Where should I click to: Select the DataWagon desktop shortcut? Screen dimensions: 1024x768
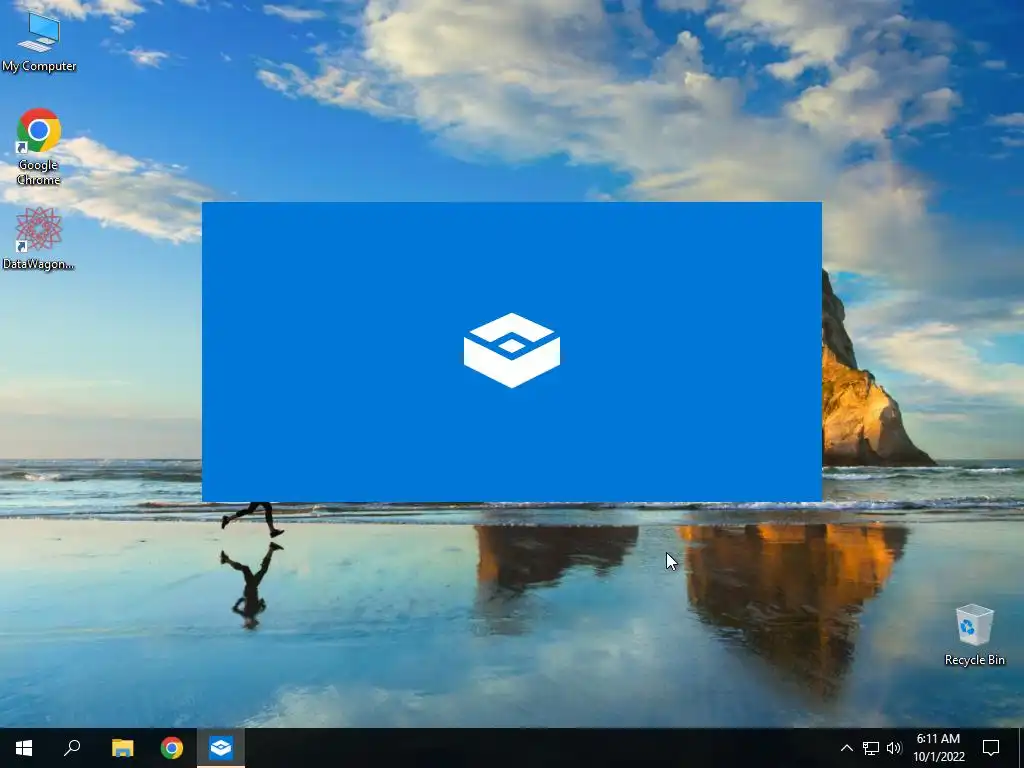point(39,238)
